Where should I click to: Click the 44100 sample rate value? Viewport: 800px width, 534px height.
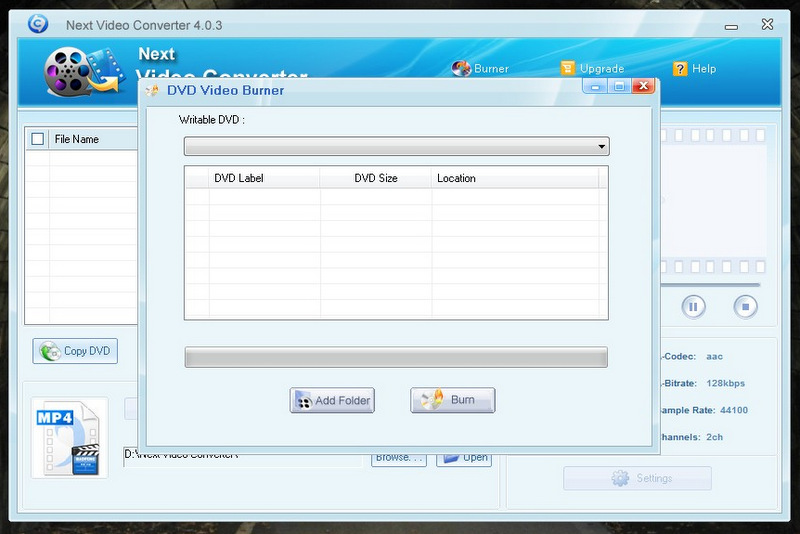[734, 410]
